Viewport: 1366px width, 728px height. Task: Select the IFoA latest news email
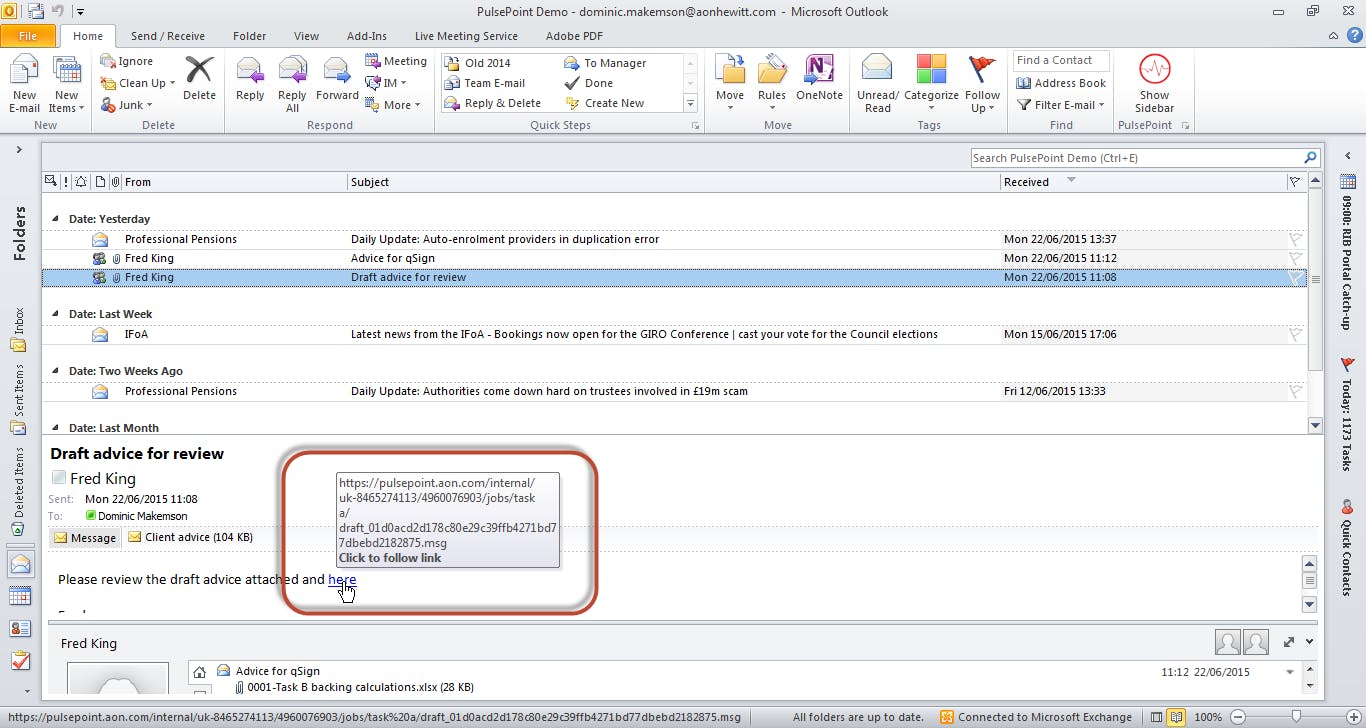click(x=674, y=334)
